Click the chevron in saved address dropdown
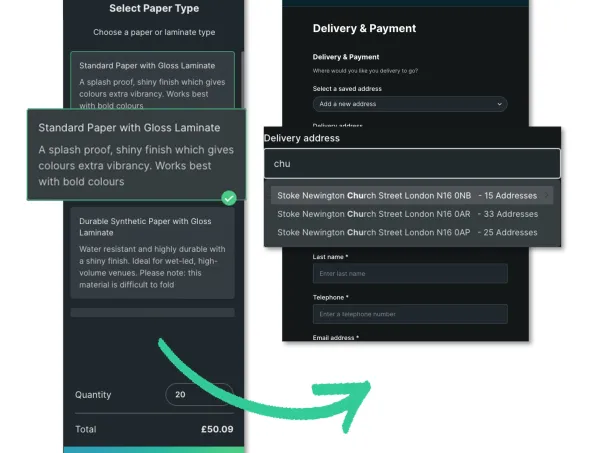Viewport: 604px width, 453px height. 498,104
